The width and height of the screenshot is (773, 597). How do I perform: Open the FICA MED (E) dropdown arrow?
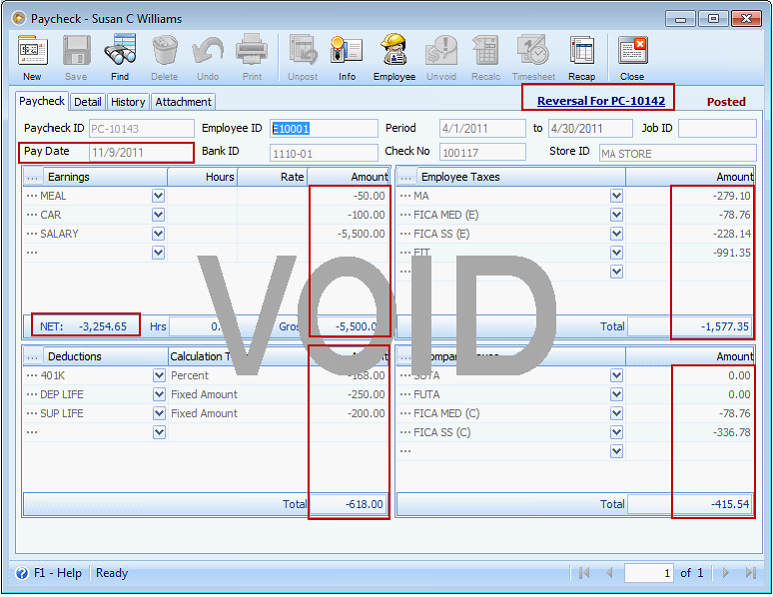[x=616, y=215]
